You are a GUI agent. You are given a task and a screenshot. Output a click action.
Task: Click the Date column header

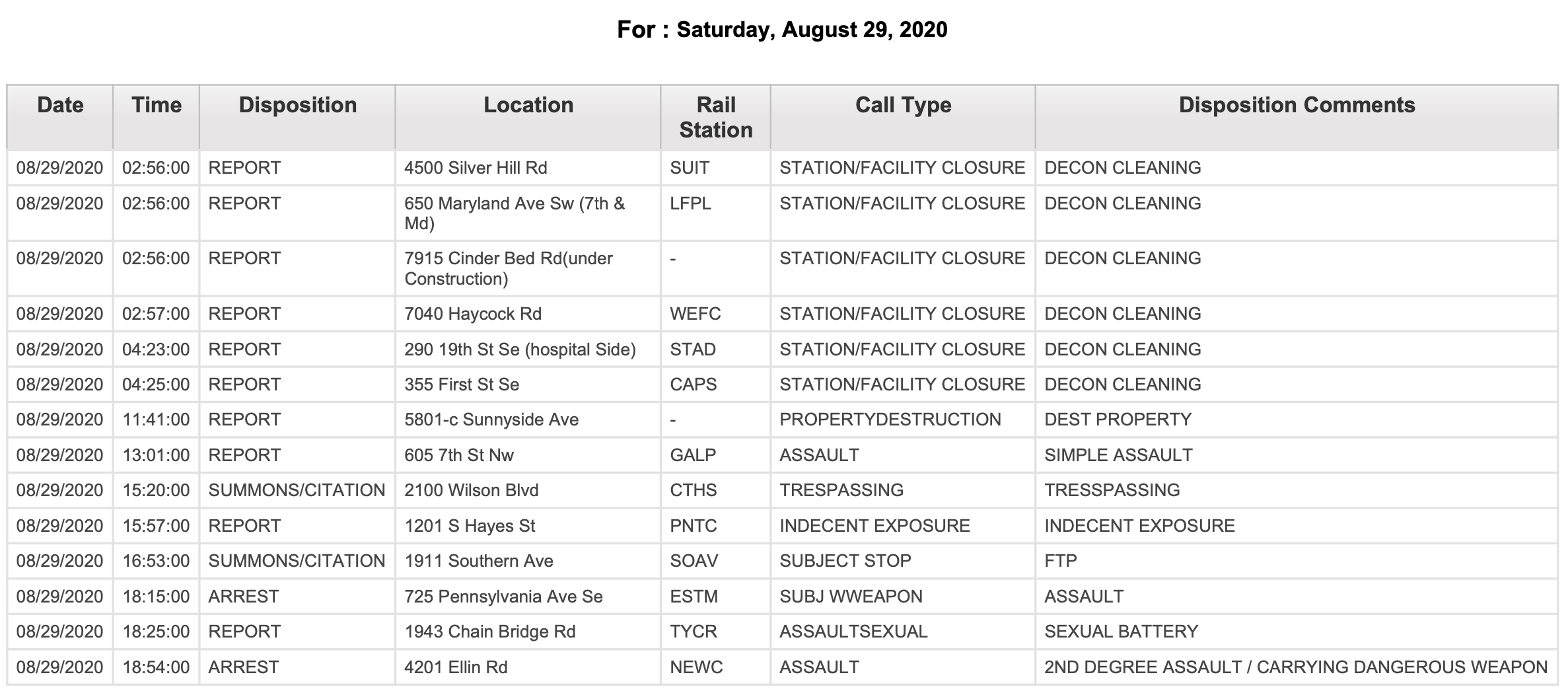[60, 117]
